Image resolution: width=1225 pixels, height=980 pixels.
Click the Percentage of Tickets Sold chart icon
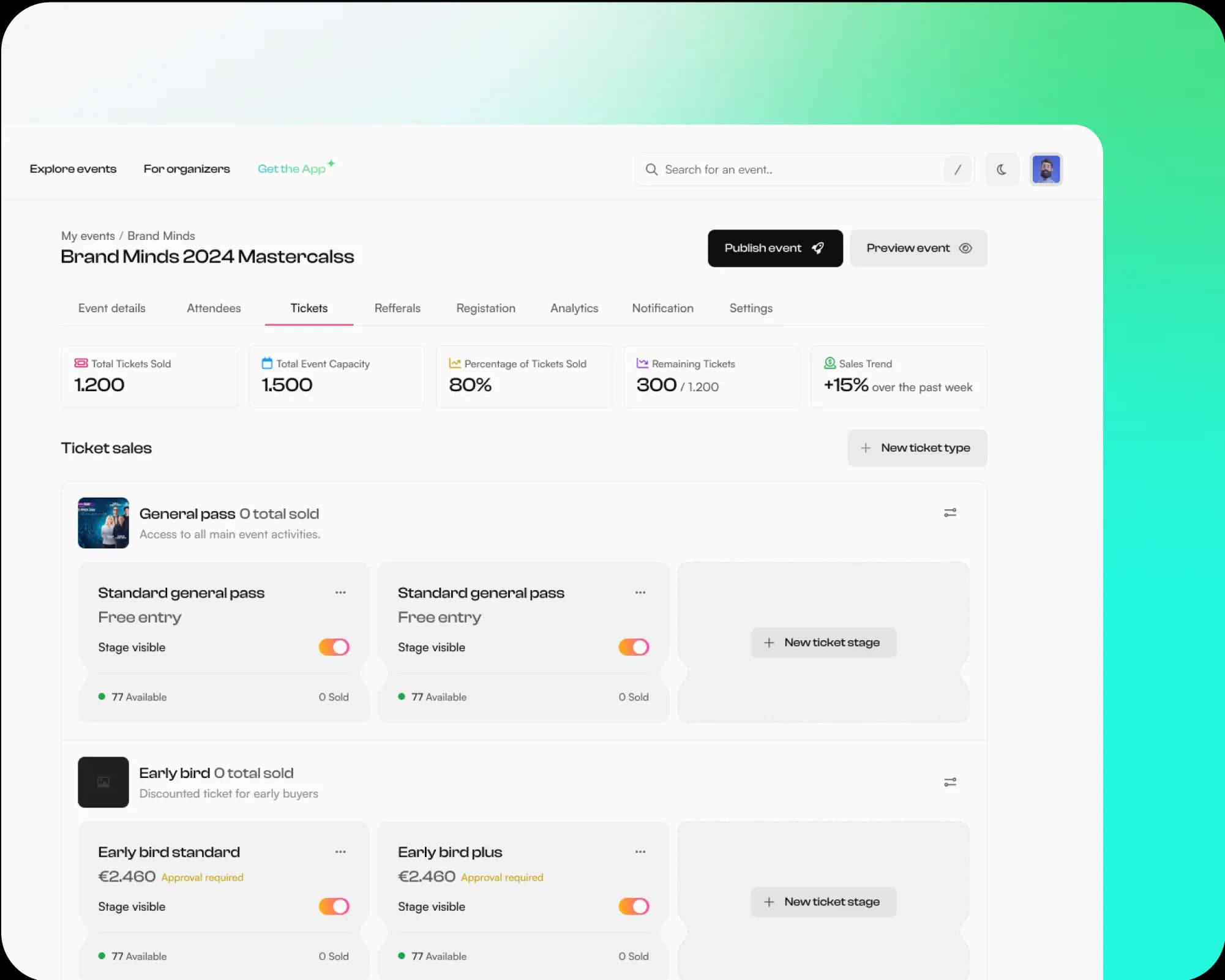tap(455, 363)
